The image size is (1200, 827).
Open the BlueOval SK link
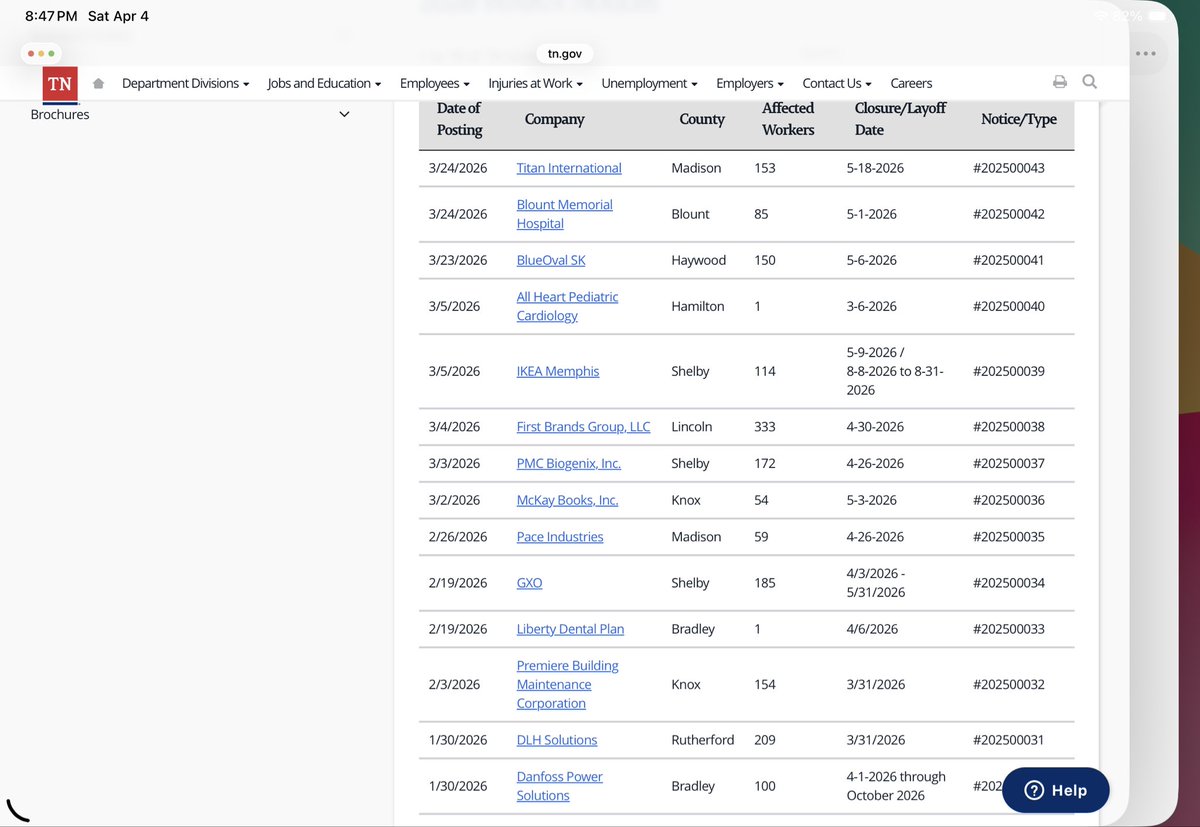tap(551, 260)
